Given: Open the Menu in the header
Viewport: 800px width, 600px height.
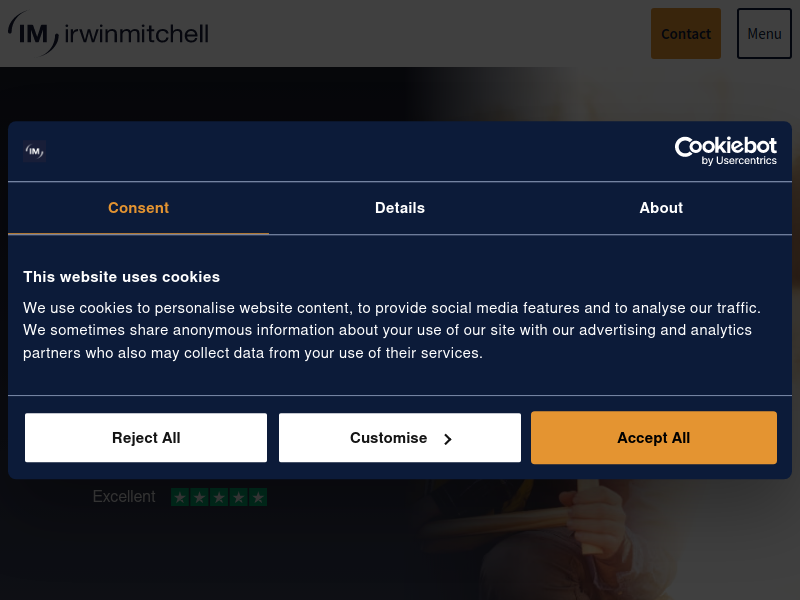Looking at the screenshot, I should pyautogui.click(x=764, y=34).
